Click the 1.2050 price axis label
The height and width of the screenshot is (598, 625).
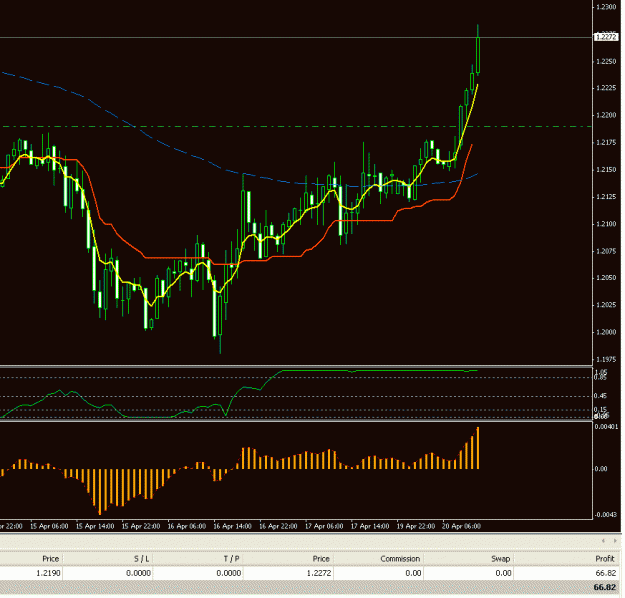click(606, 277)
